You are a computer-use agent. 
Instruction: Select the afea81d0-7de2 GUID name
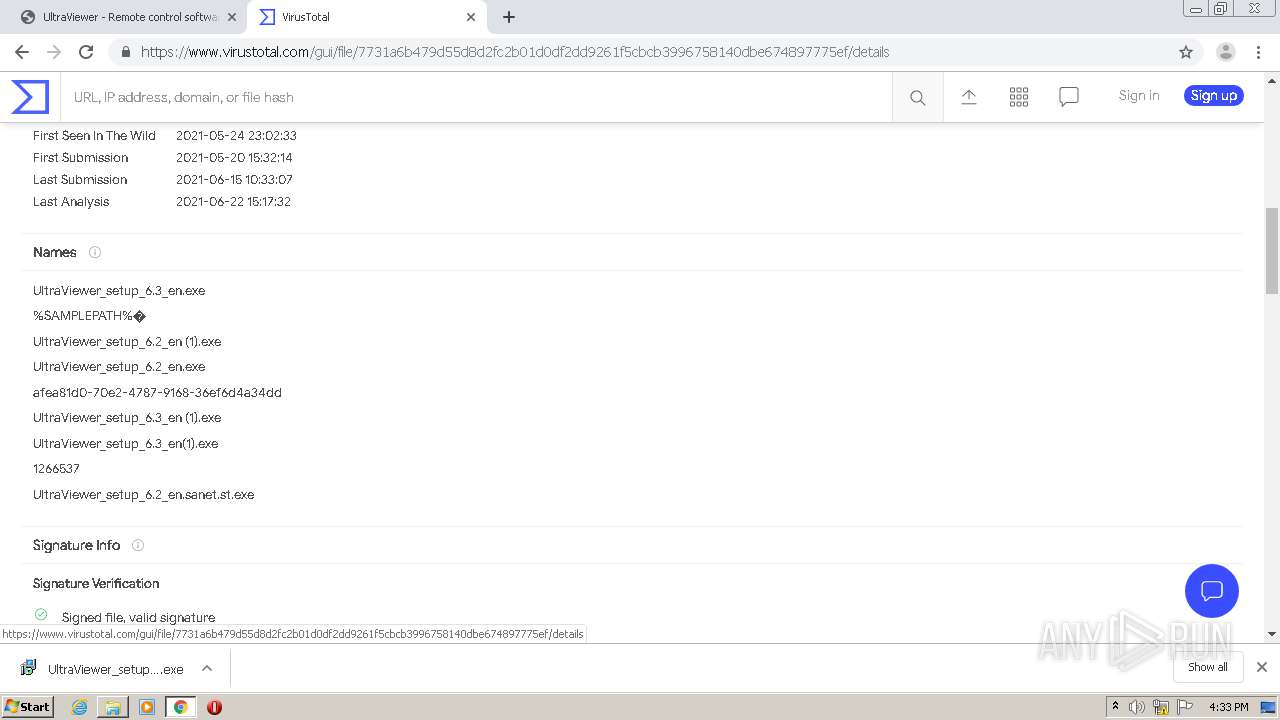[157, 393]
